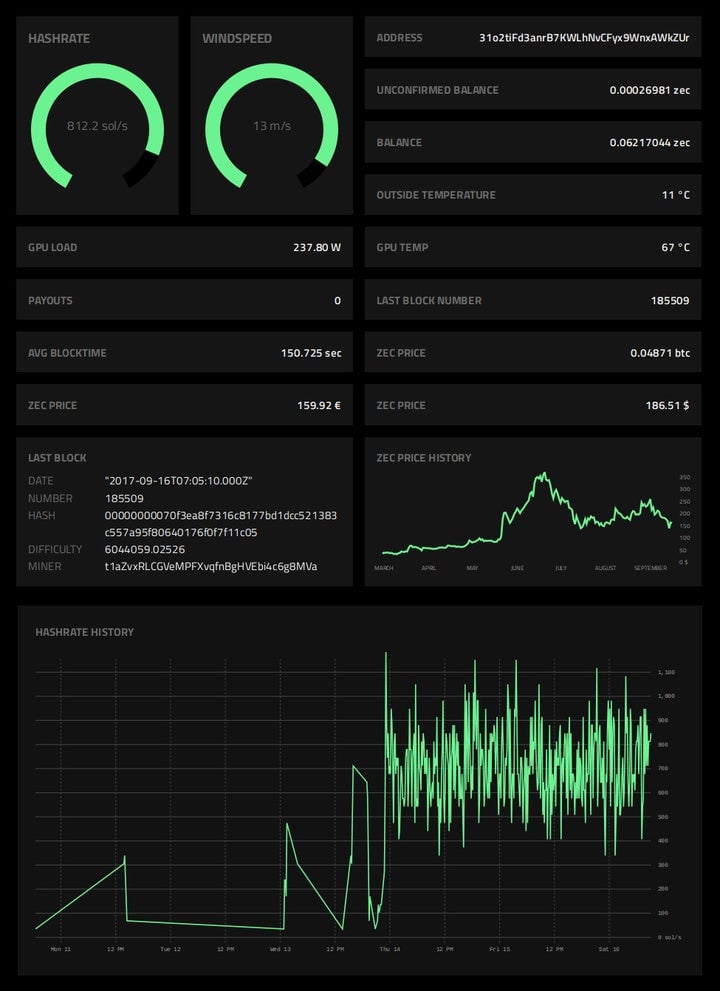The height and width of the screenshot is (991, 720).
Task: Click the Last Block Number 185509 card
Action: click(x=533, y=300)
